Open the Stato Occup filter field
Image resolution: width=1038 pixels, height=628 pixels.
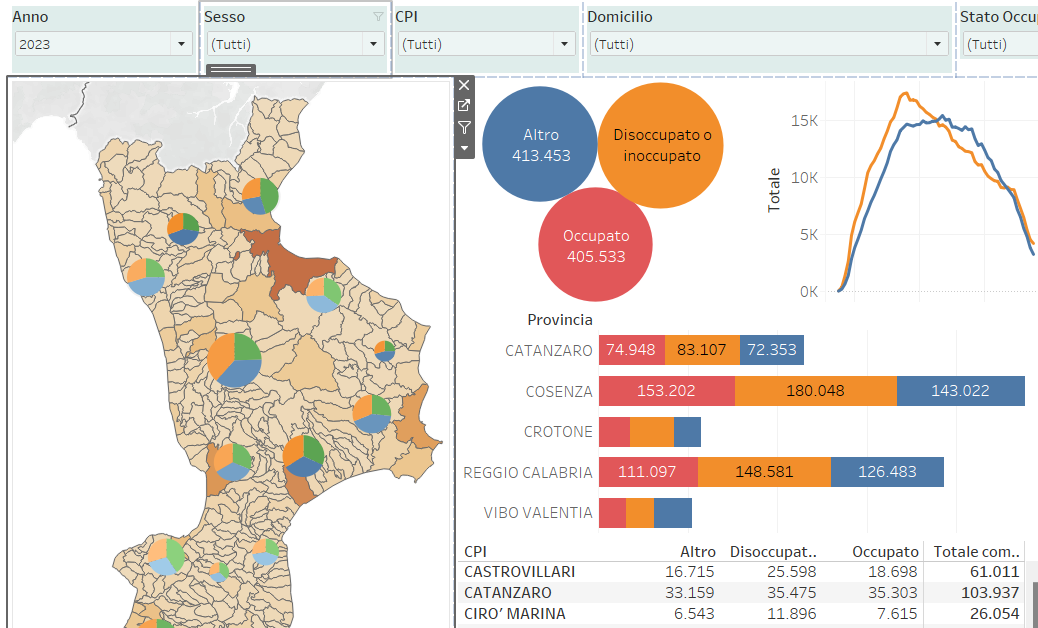[1000, 44]
